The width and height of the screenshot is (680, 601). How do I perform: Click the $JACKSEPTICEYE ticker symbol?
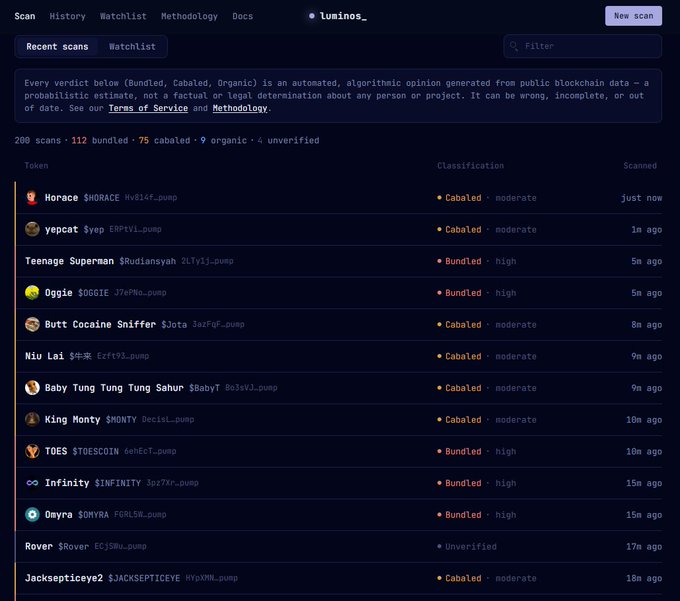pyautogui.click(x=144, y=578)
